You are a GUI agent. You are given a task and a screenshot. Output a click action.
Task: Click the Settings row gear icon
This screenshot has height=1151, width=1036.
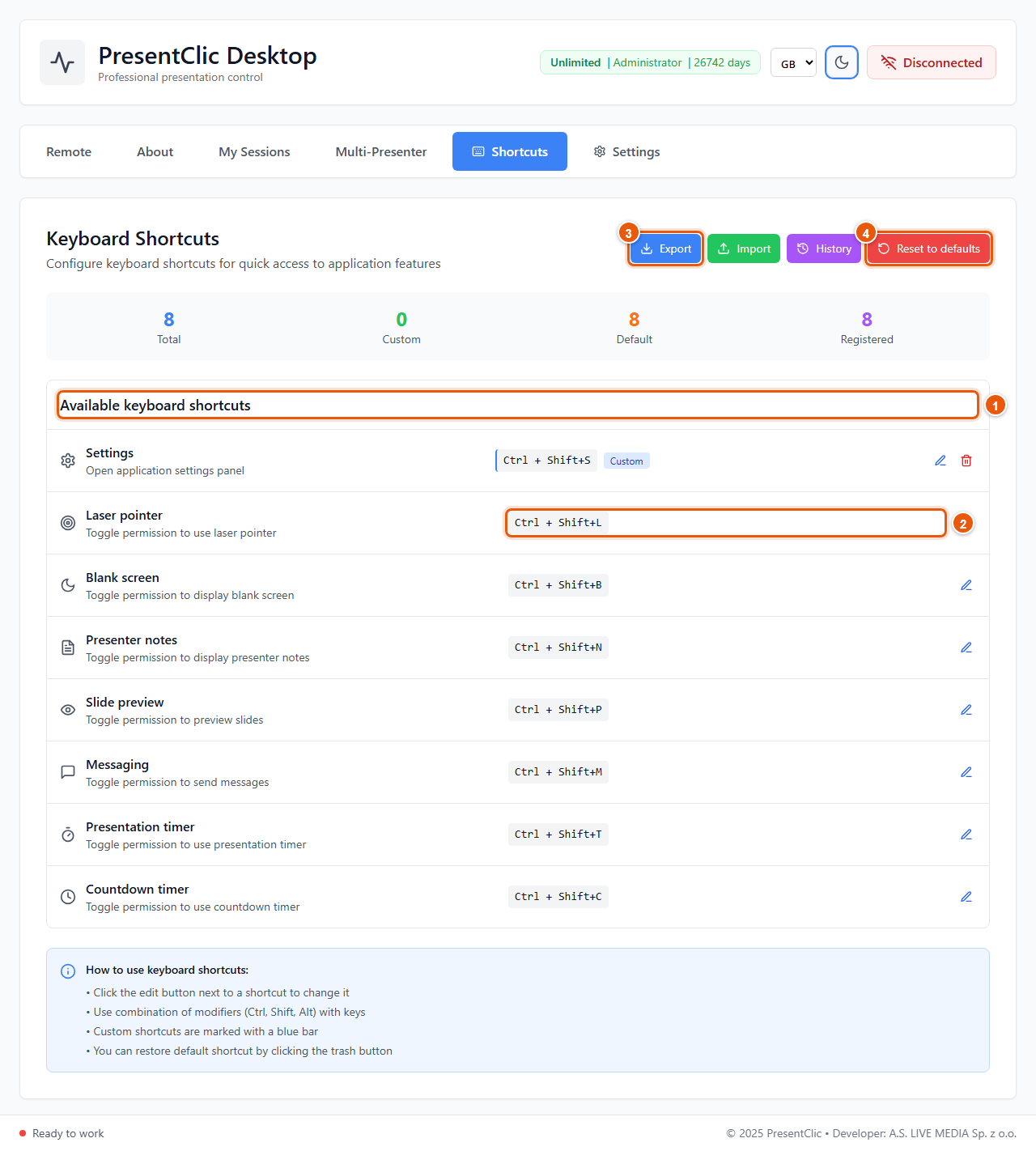click(68, 461)
